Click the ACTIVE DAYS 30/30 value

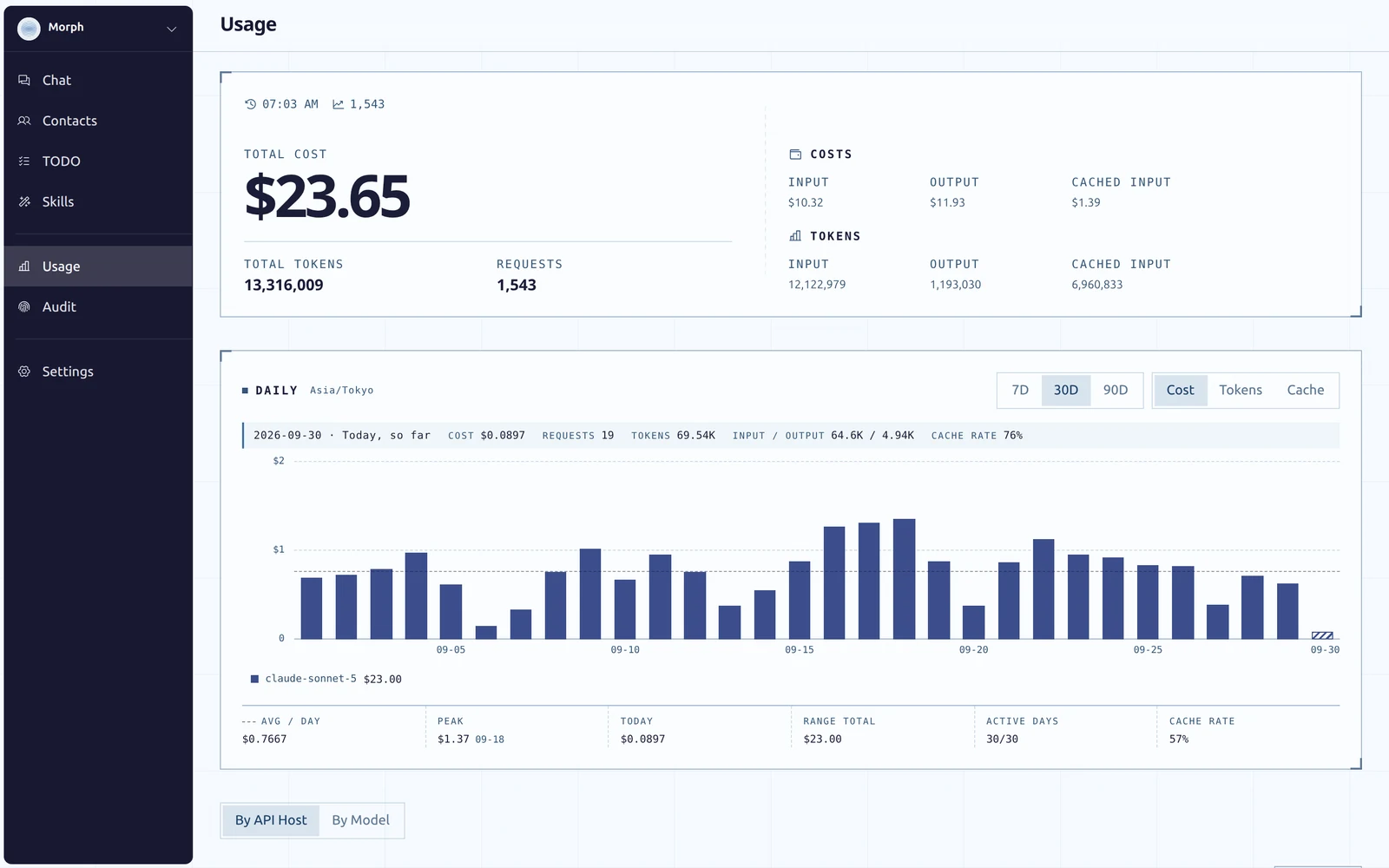click(1002, 740)
